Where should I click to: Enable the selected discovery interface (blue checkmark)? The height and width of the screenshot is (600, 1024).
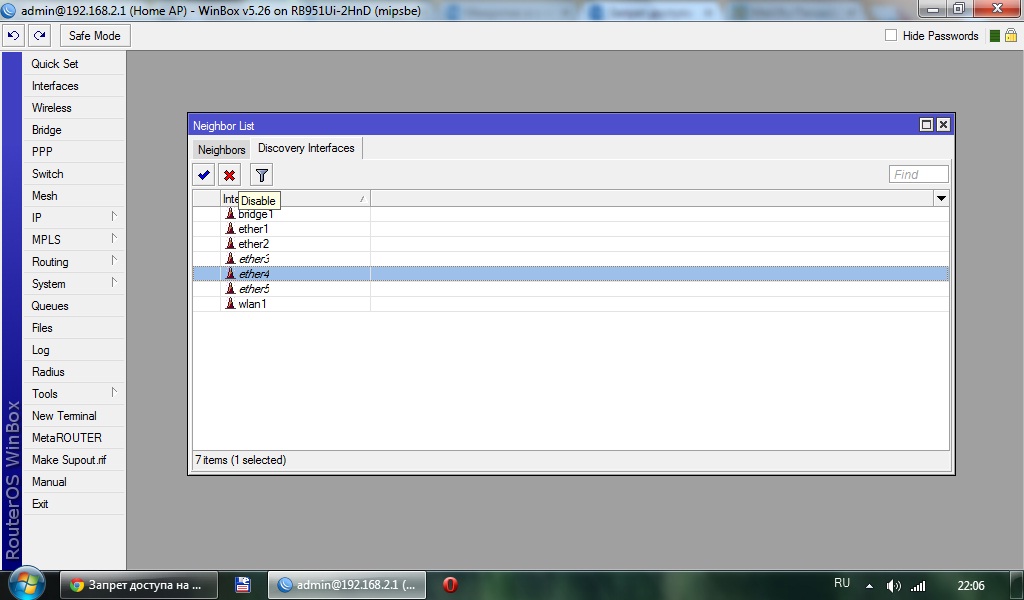coord(204,175)
